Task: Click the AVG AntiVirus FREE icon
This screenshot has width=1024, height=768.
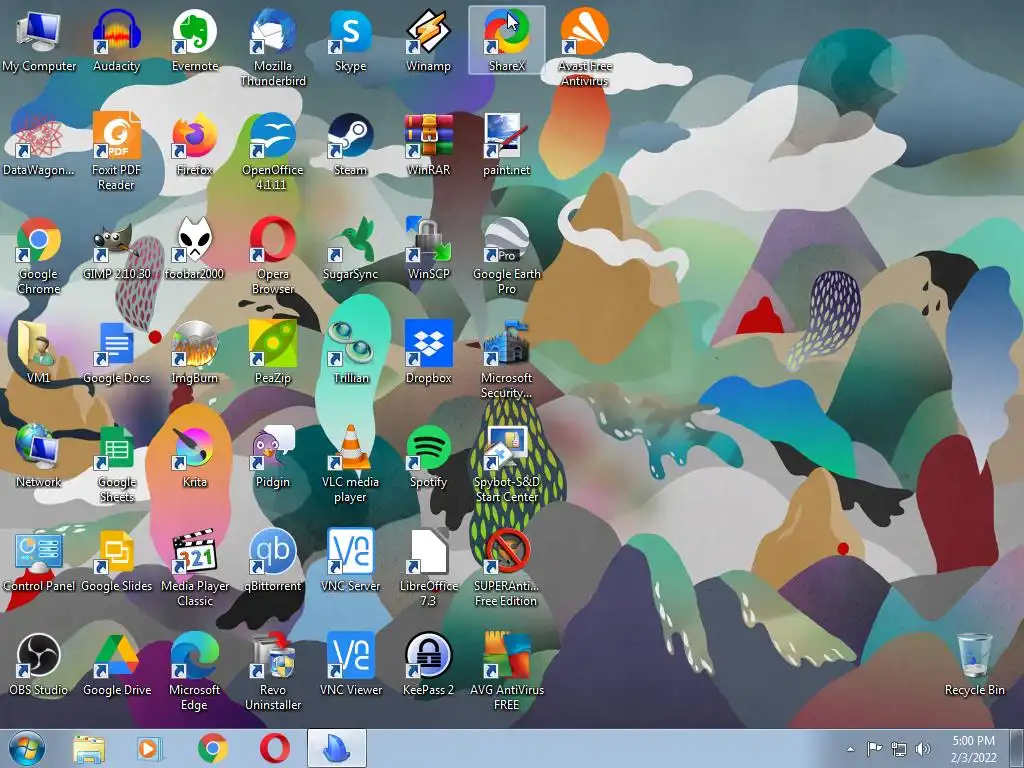Action: 507,671
